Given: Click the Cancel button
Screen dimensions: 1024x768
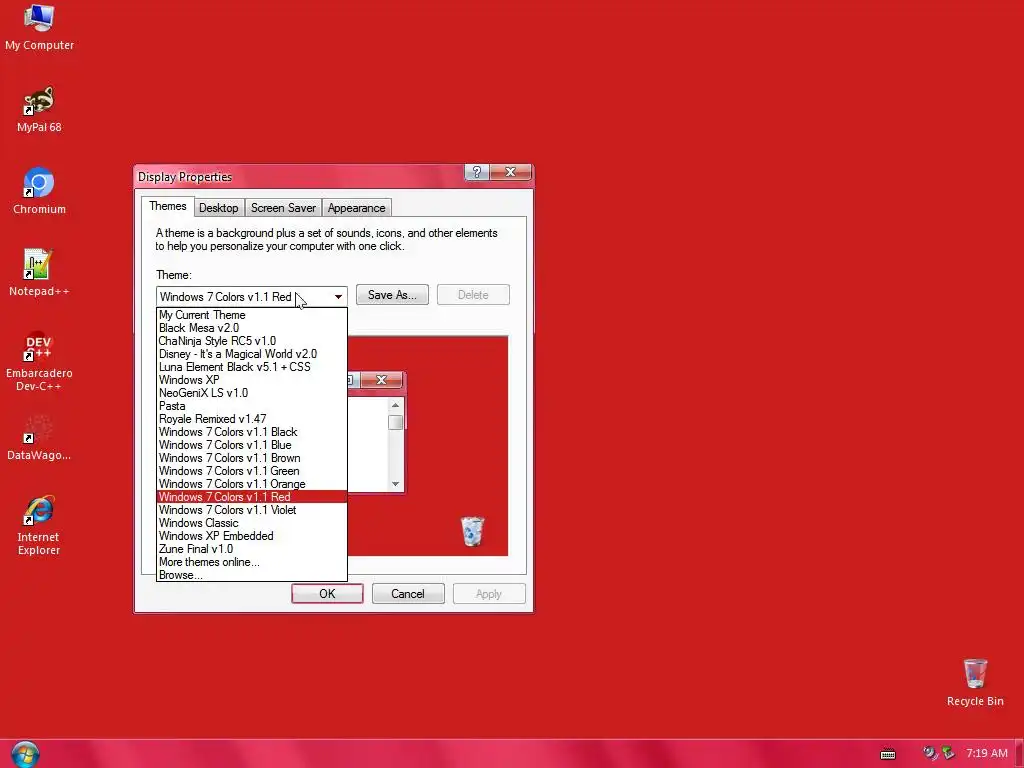Looking at the screenshot, I should (x=408, y=594).
